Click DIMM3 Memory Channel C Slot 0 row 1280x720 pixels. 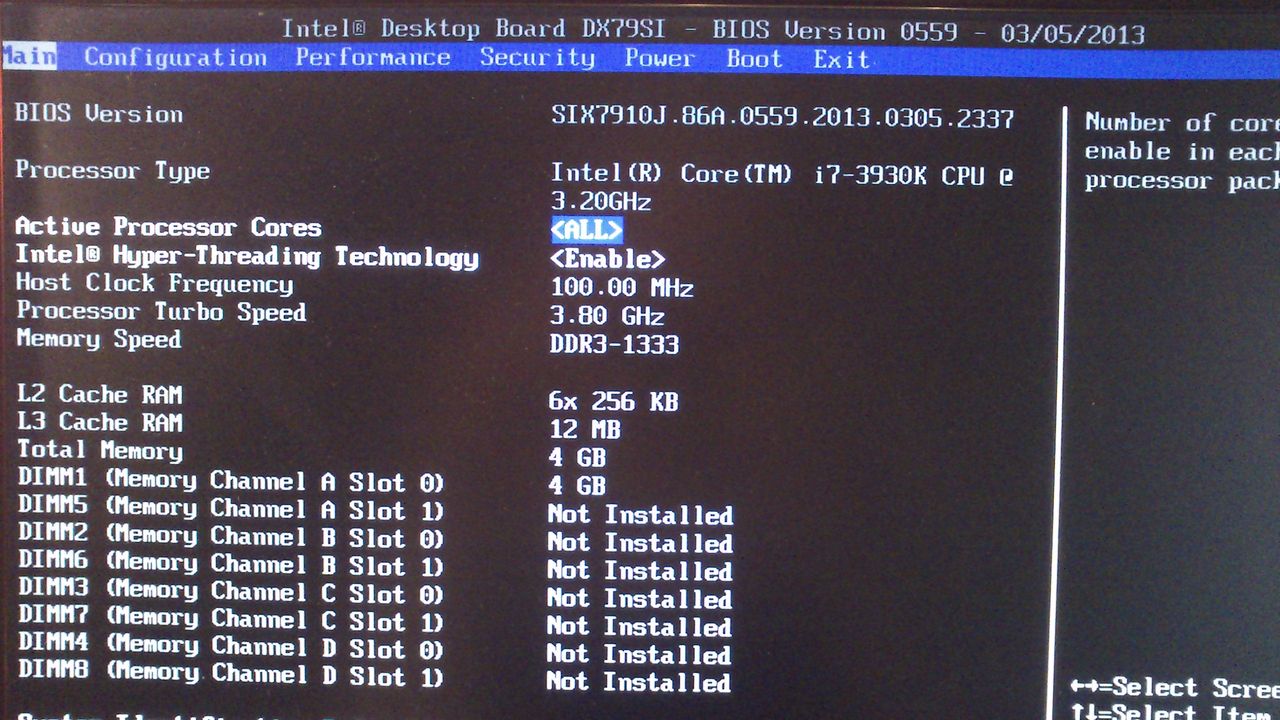(x=231, y=592)
